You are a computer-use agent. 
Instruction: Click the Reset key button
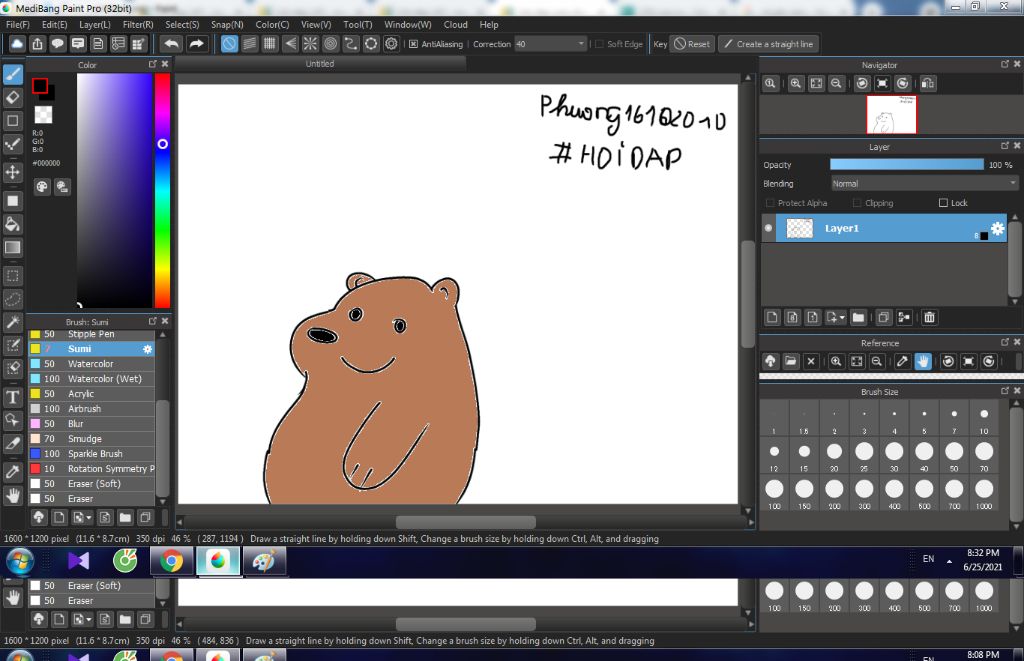(692, 44)
